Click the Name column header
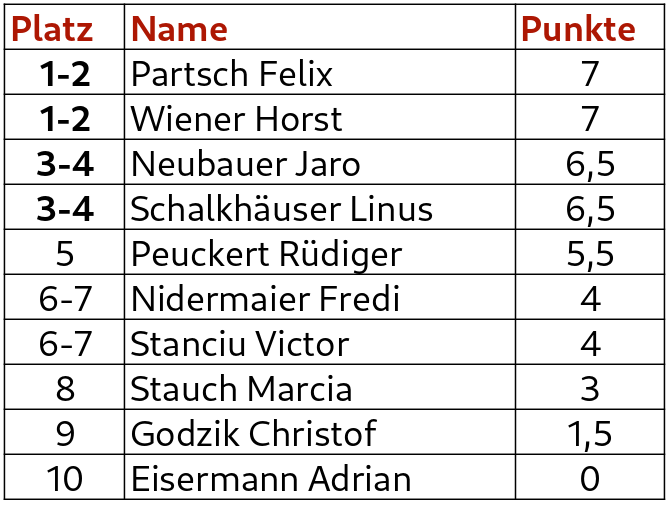The width and height of the screenshot is (669, 505). click(179, 29)
